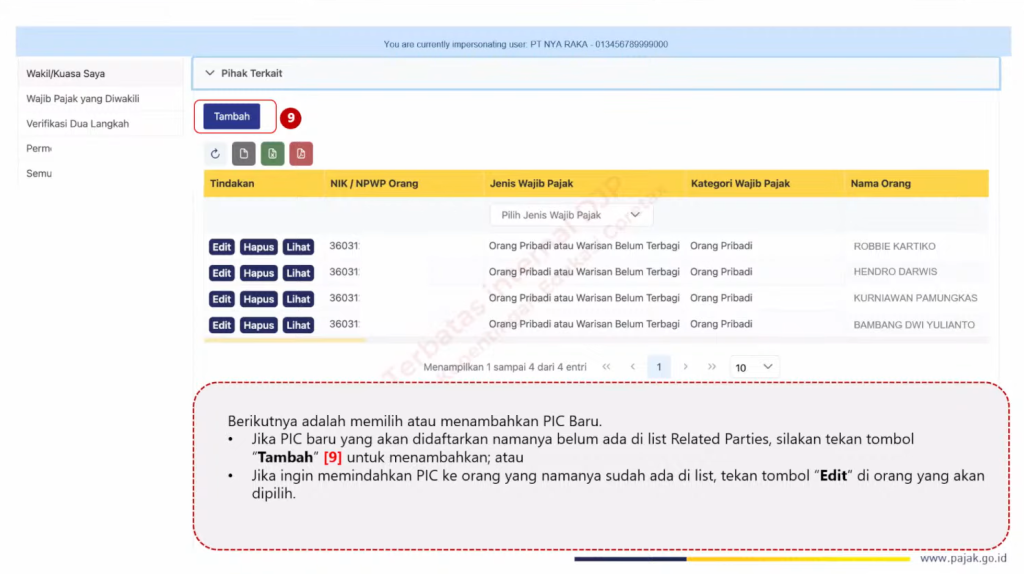The width and height of the screenshot is (1024, 574).
Task: Select Wajib Pajak yang Diwakili
Action: tap(82, 98)
